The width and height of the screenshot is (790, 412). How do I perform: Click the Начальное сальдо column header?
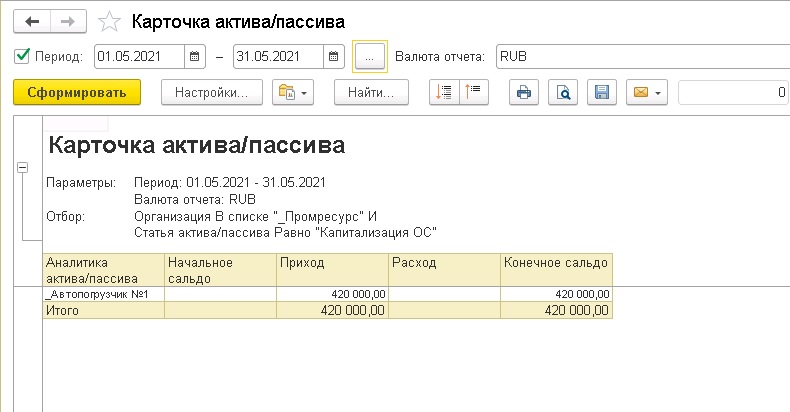[221, 270]
